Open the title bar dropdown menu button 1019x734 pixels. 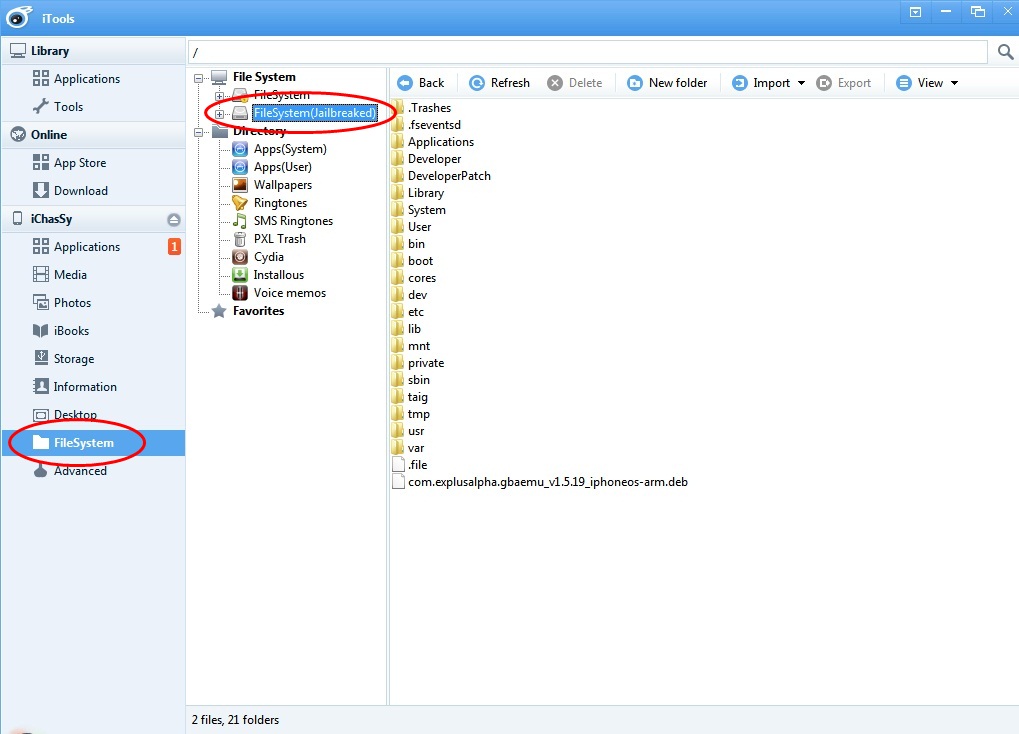[x=915, y=12]
